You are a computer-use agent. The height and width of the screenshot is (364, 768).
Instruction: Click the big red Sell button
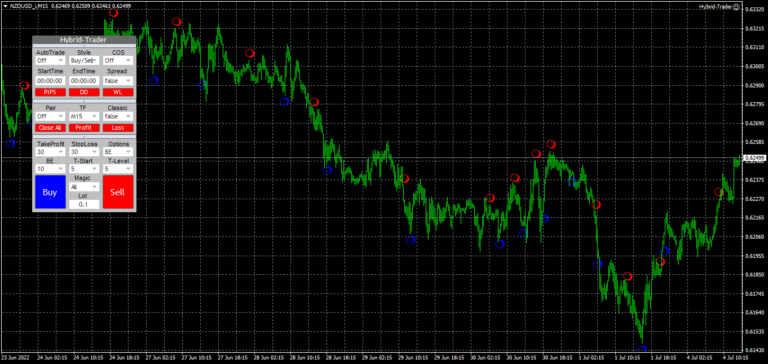coord(118,192)
